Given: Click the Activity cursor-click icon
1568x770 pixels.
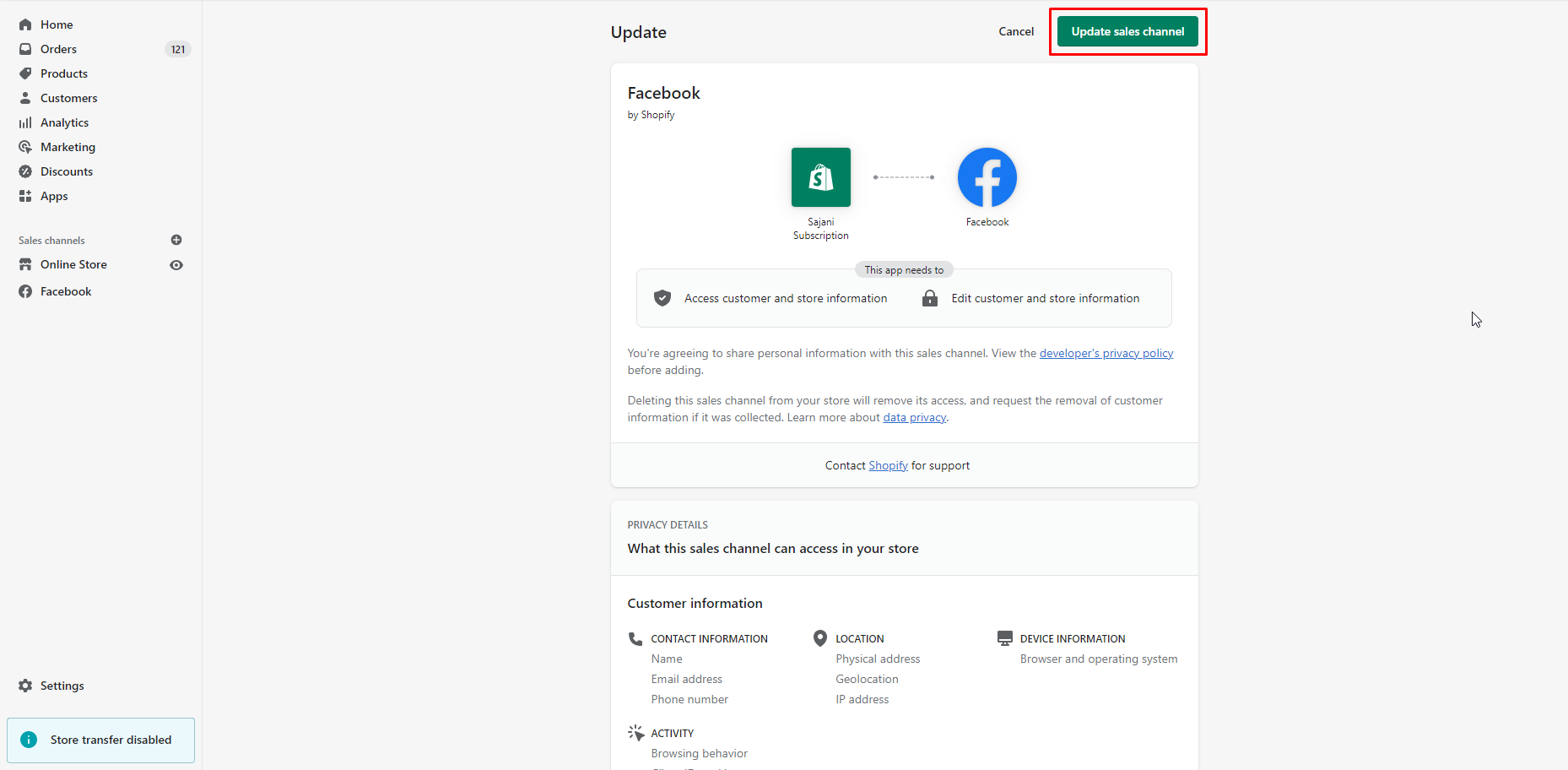Looking at the screenshot, I should click(635, 733).
